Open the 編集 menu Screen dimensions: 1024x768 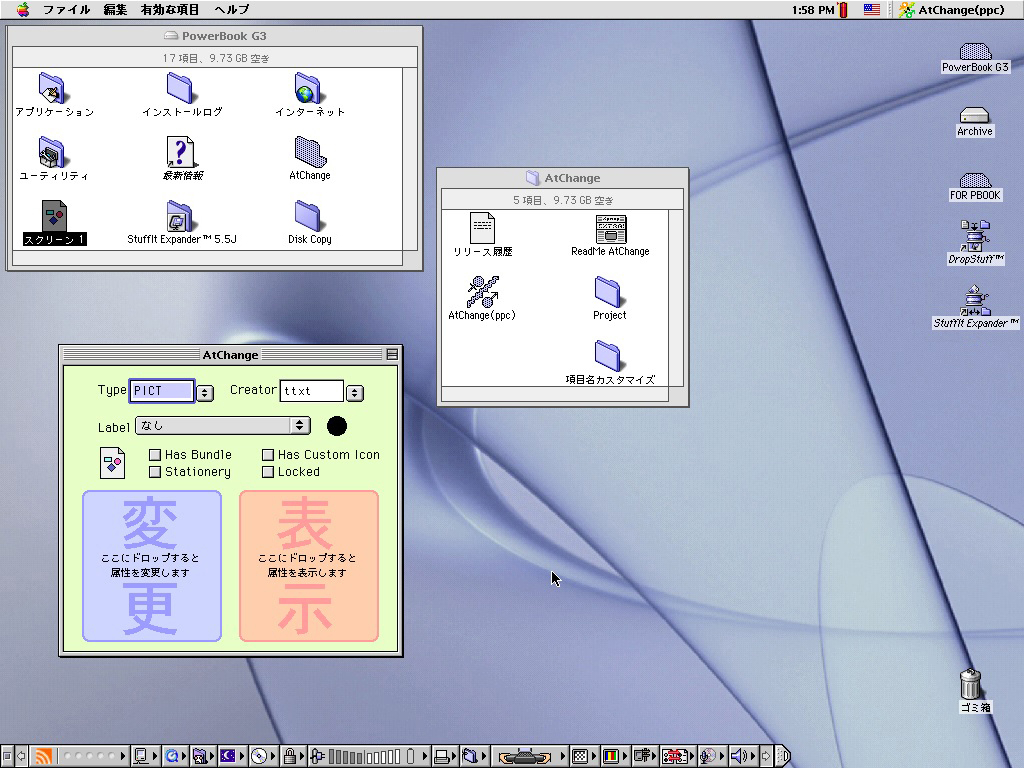tap(115, 10)
